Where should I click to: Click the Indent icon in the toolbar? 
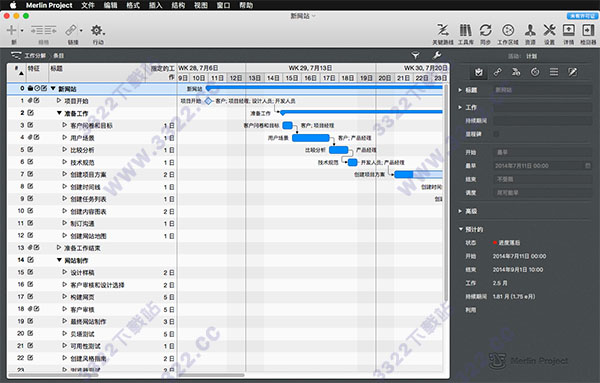(x=51, y=30)
